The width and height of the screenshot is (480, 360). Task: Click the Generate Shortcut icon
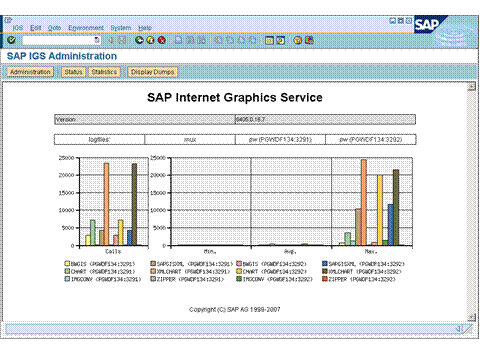click(x=281, y=40)
